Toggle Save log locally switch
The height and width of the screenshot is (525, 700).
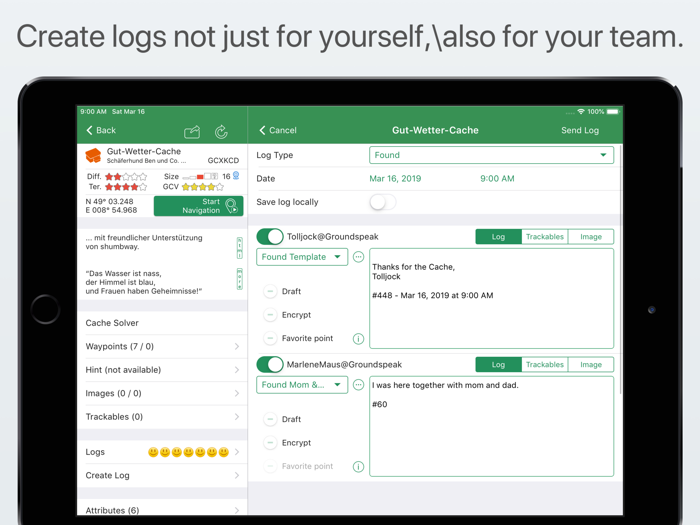[x=383, y=202]
